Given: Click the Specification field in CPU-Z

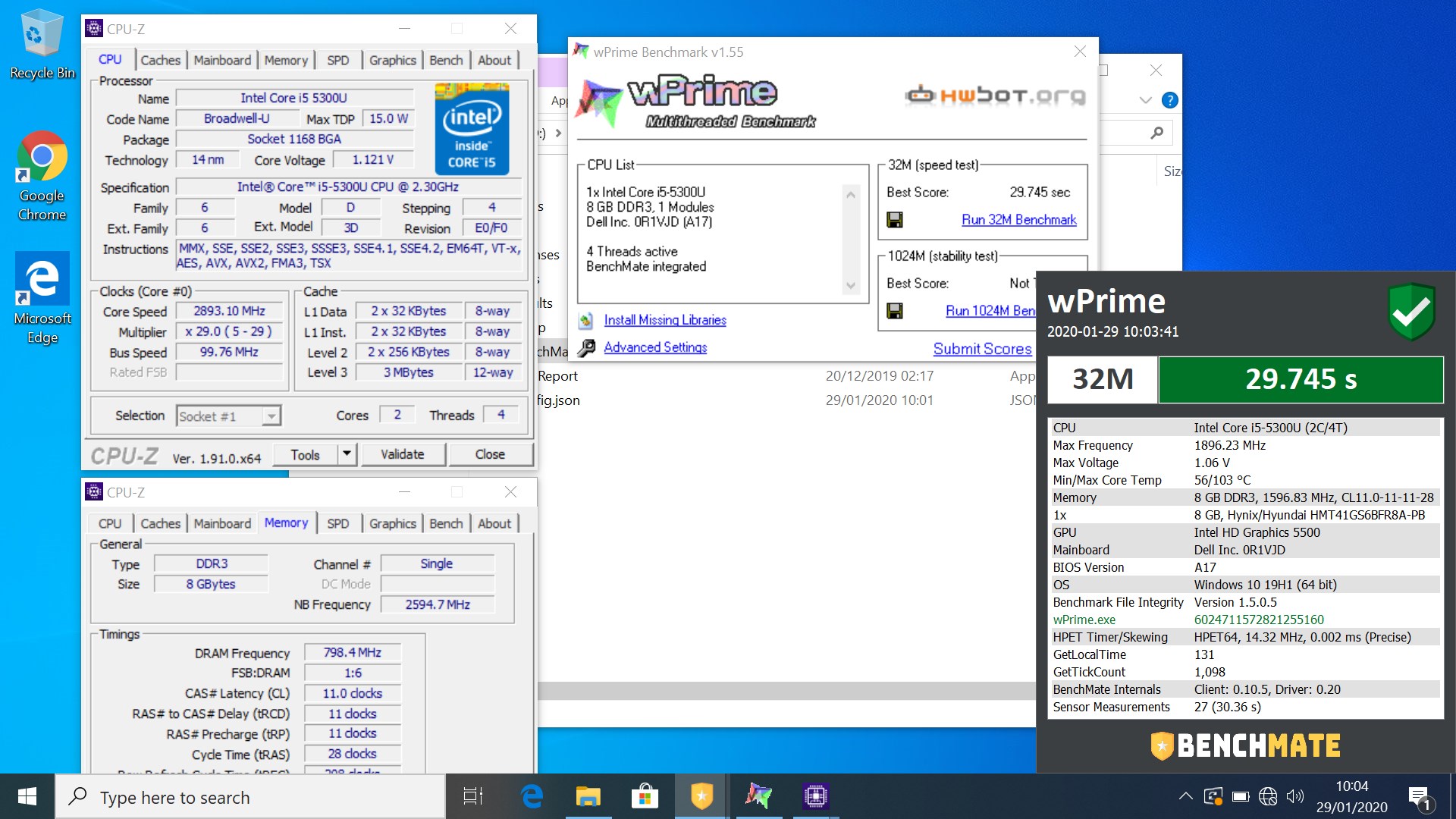Looking at the screenshot, I should tap(348, 187).
